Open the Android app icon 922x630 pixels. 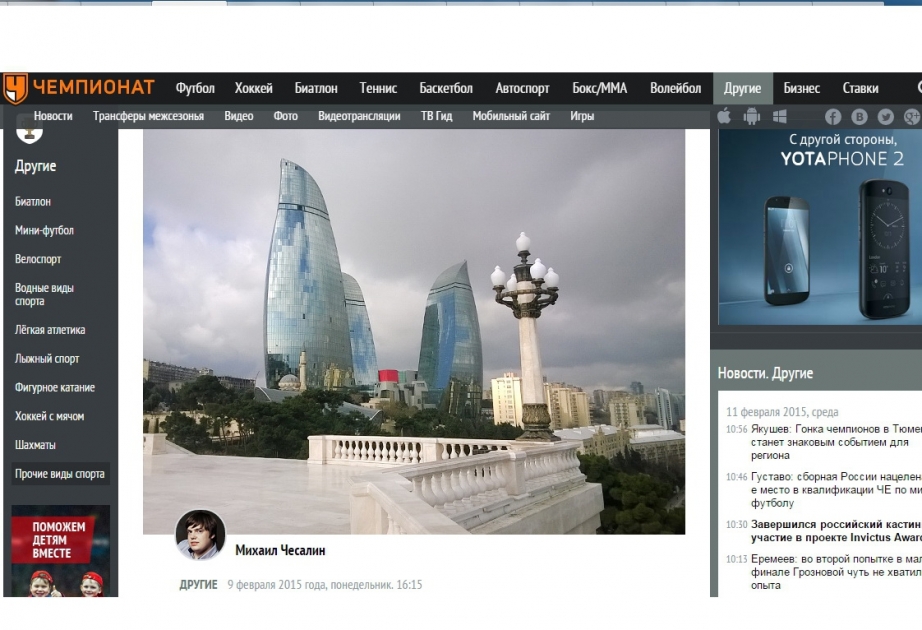coord(751,116)
